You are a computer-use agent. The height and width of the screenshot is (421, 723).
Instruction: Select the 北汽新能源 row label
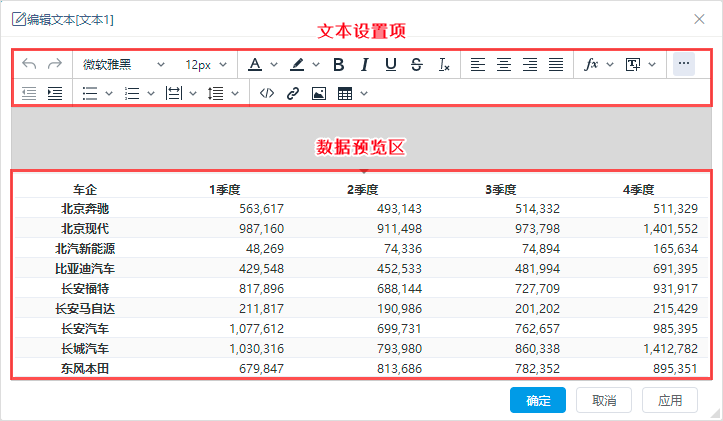85,249
